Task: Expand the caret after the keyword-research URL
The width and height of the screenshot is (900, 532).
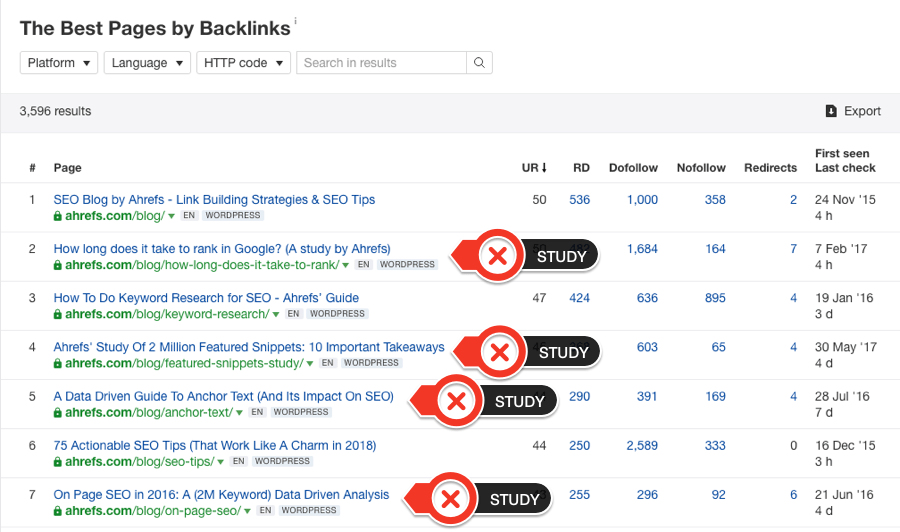Action: tap(276, 314)
